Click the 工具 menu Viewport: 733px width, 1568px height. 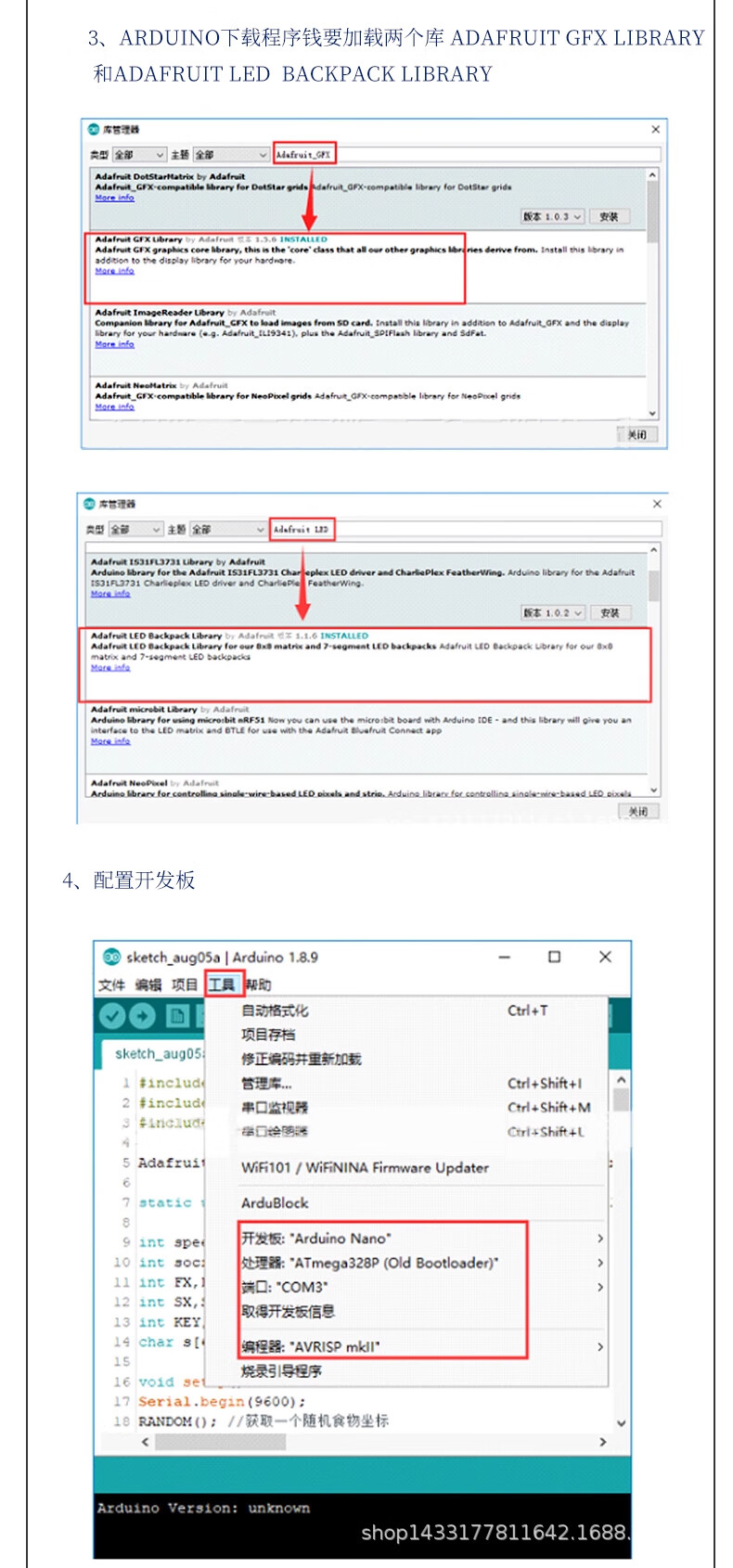222,984
